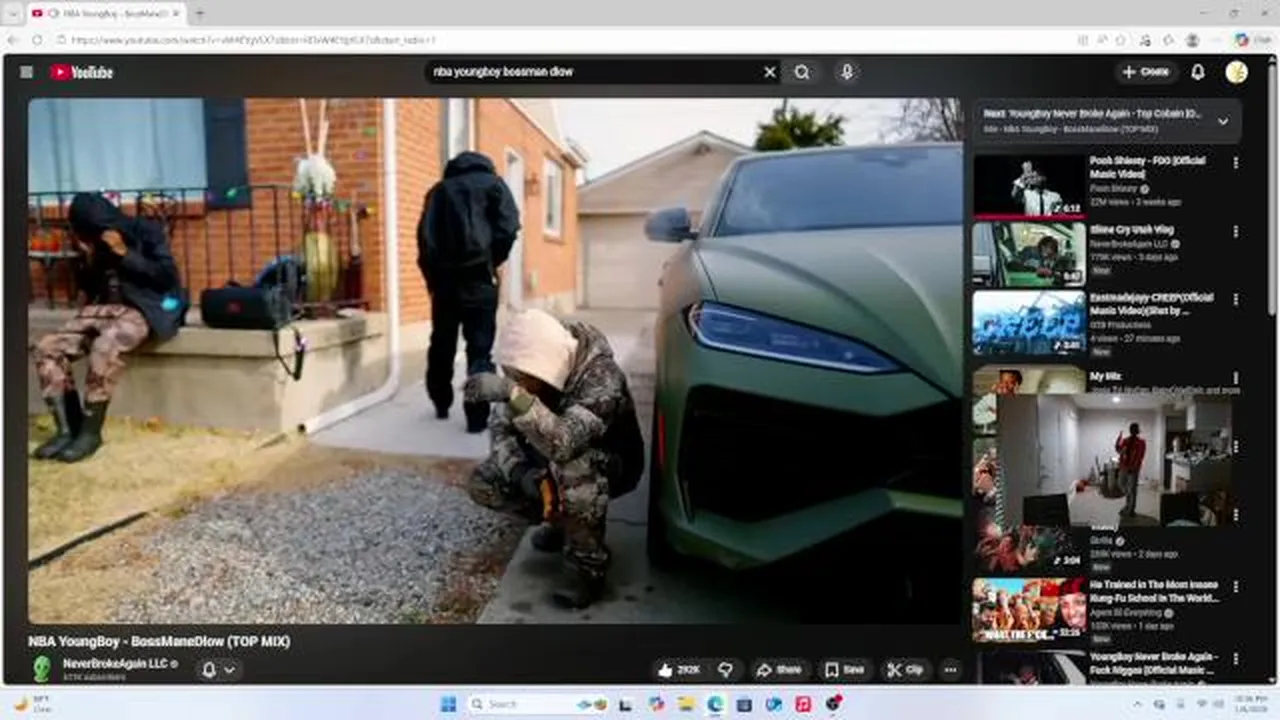The height and width of the screenshot is (720, 1280).
Task: Go to YouTube home via the logo
Action: 82,72
